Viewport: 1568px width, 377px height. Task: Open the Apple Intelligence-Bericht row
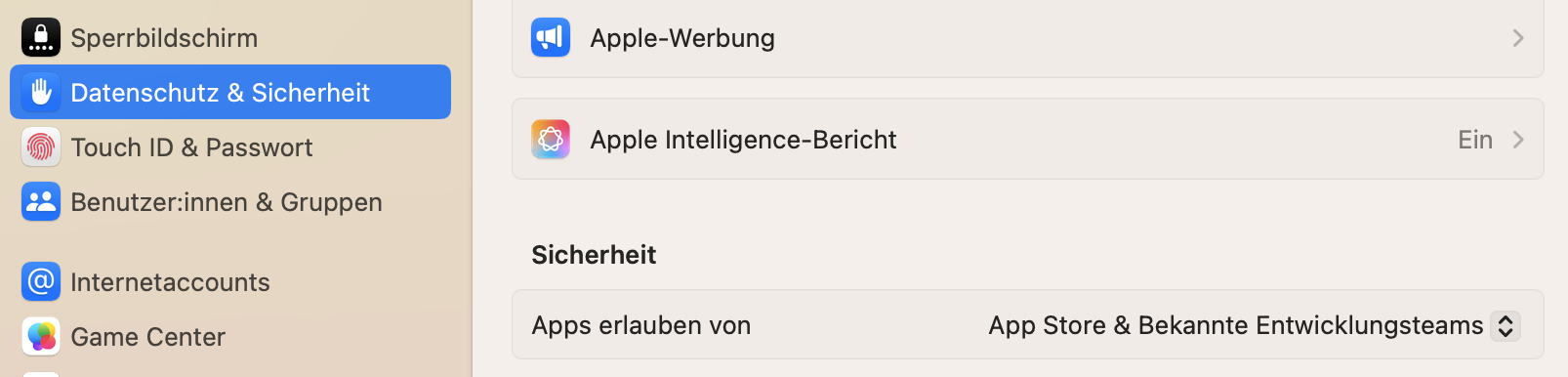pos(1028,139)
